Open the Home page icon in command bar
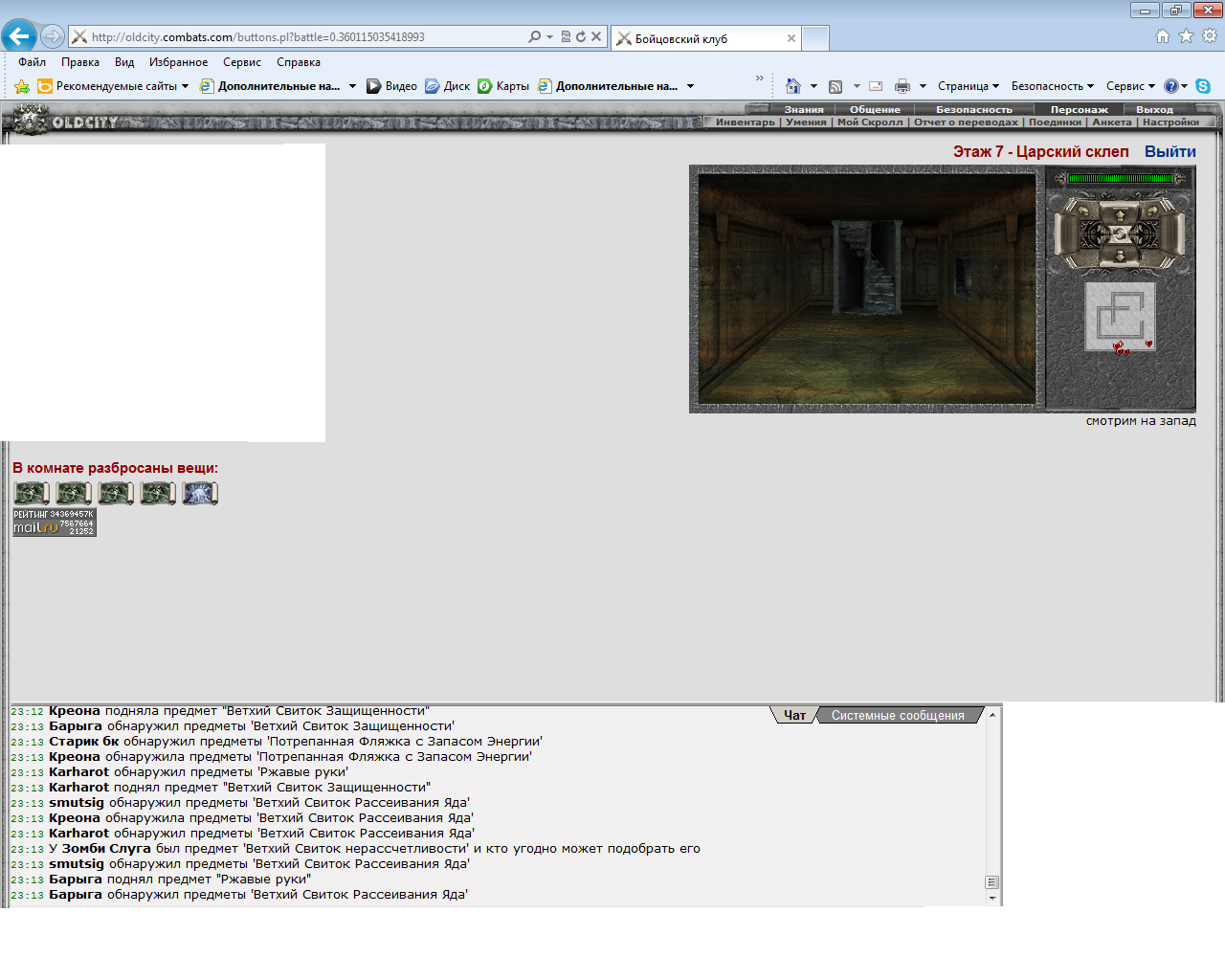This screenshot has height=980, width=1225. pyautogui.click(x=792, y=86)
